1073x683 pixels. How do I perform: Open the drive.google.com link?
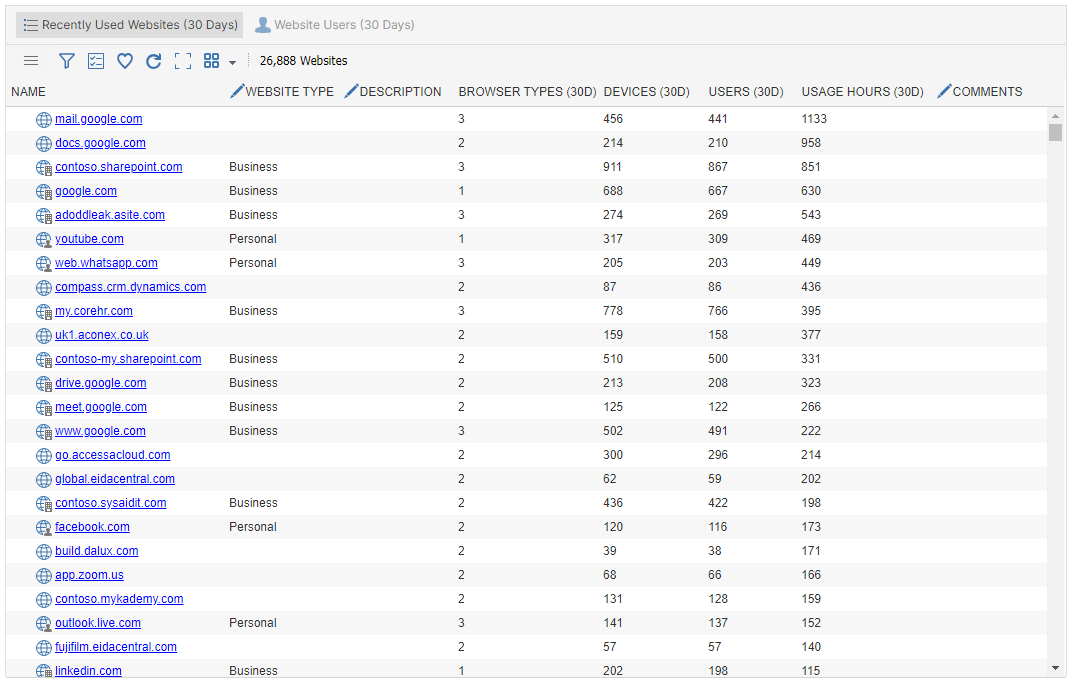pos(101,383)
